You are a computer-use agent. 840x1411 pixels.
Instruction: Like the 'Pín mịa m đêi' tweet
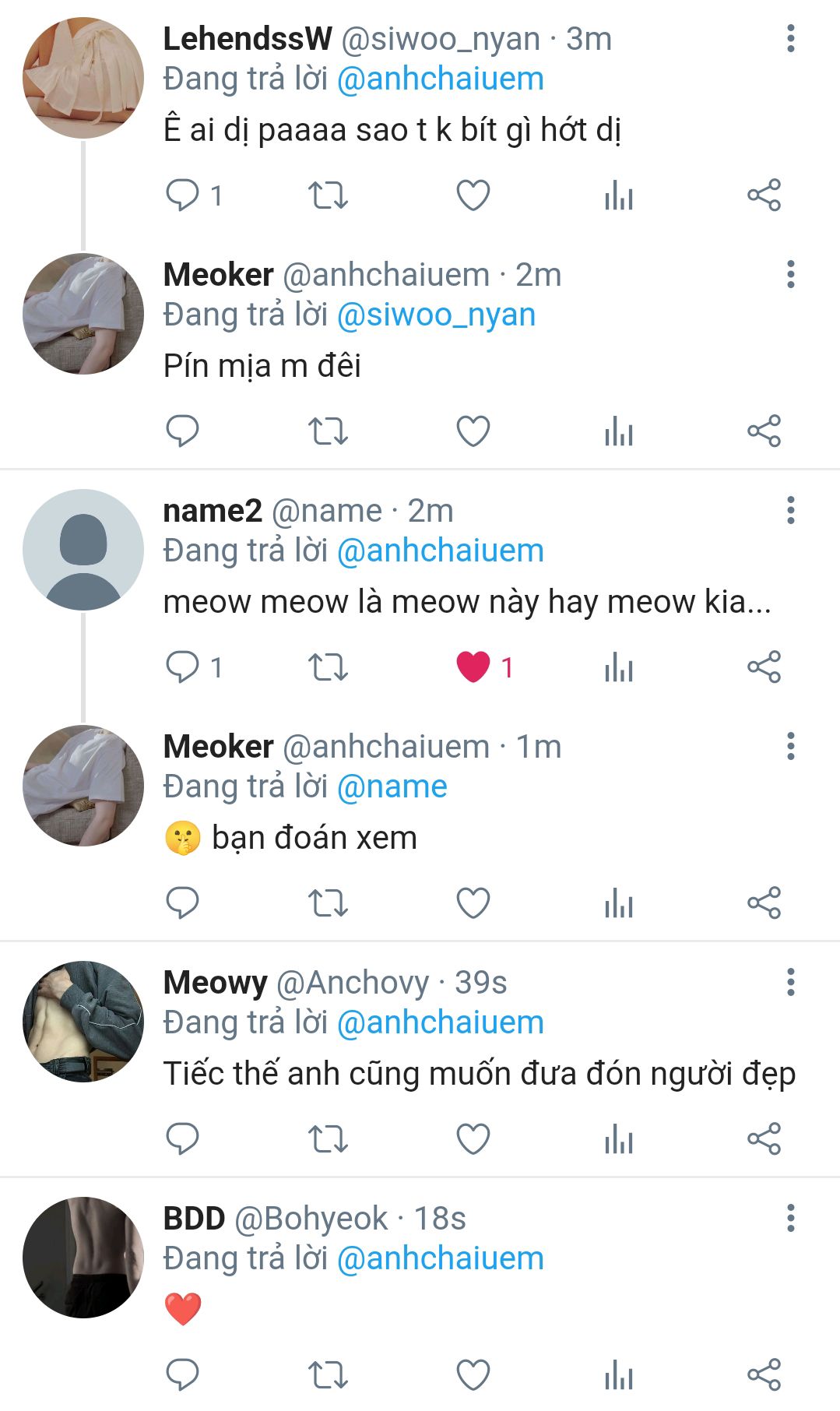click(x=473, y=431)
